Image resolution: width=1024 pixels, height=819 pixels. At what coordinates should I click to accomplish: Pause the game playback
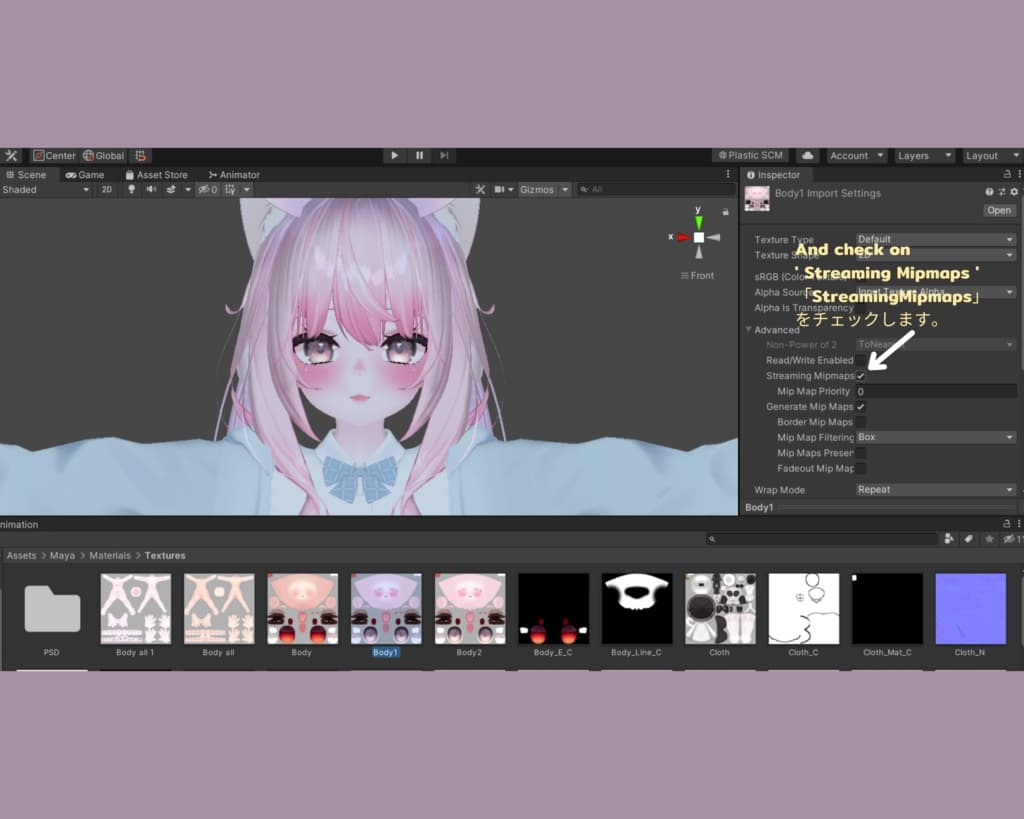[x=419, y=155]
